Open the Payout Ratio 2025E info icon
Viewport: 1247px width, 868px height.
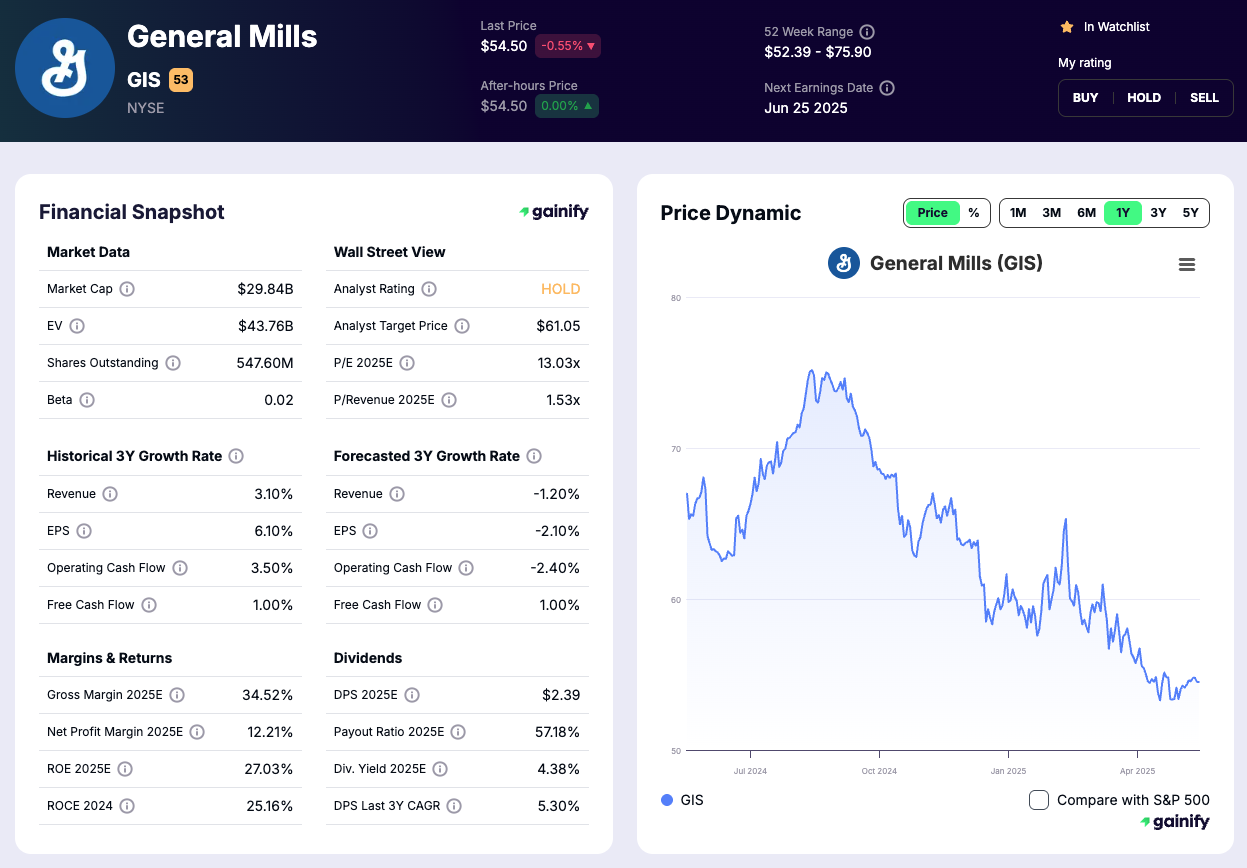pyautogui.click(x=458, y=732)
